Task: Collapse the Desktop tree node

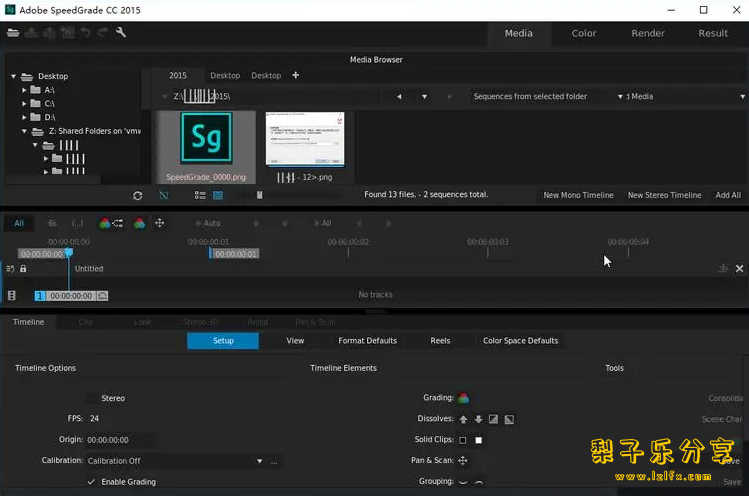Action: tap(13, 76)
